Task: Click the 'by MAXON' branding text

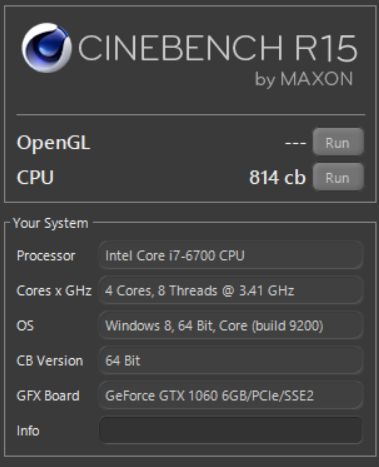Action: pos(304,79)
